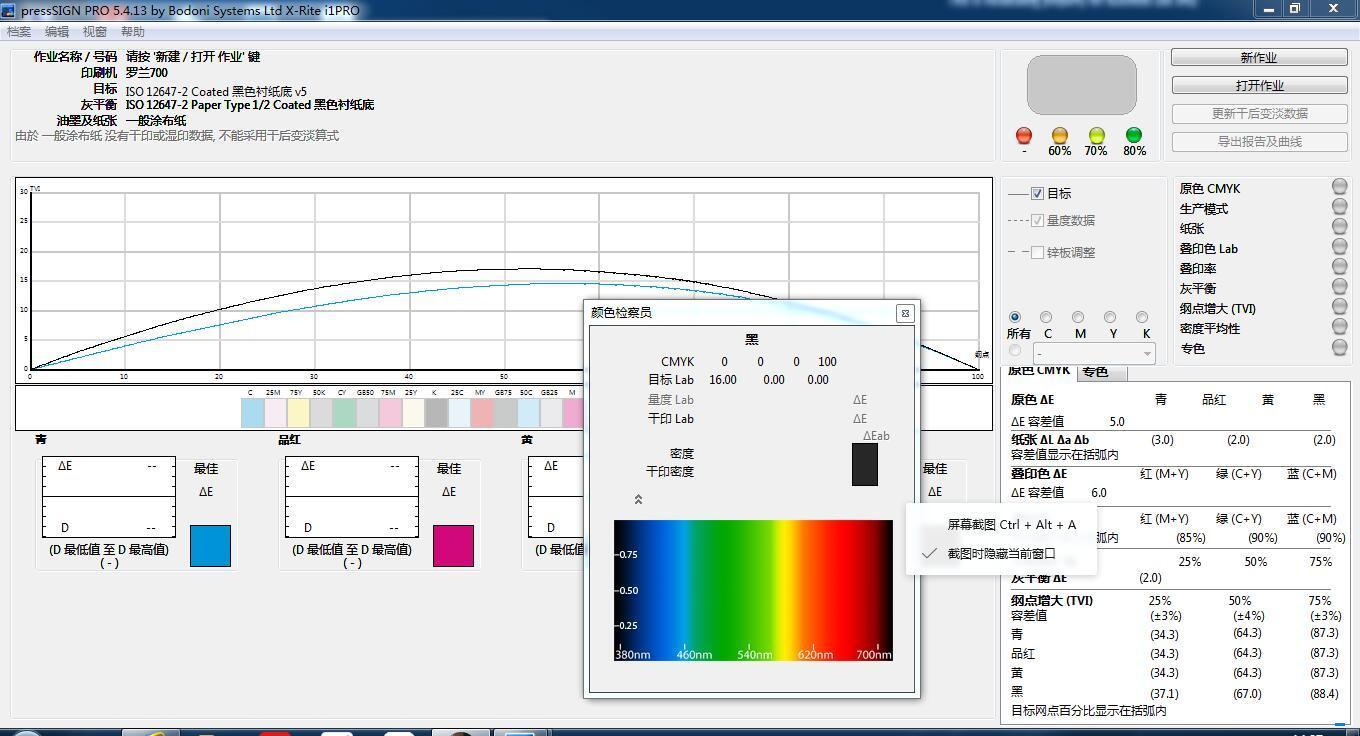Select the GB75 patch in the color strip
The height and width of the screenshot is (736, 1360).
point(505,412)
